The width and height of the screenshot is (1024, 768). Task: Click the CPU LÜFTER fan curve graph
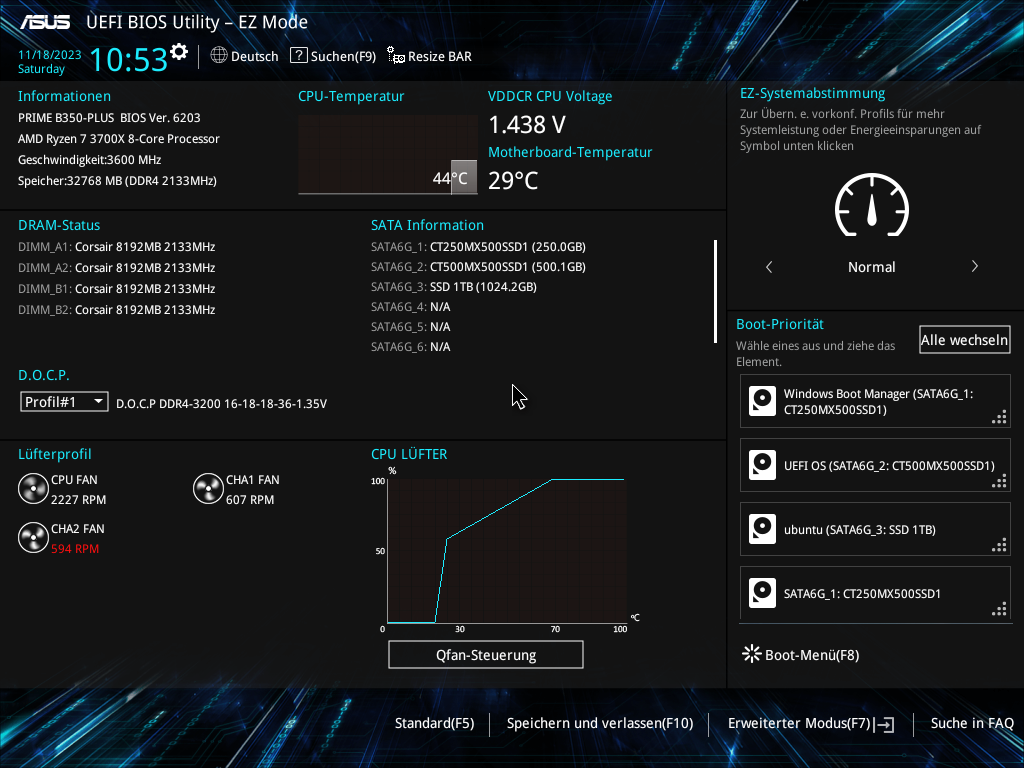507,551
